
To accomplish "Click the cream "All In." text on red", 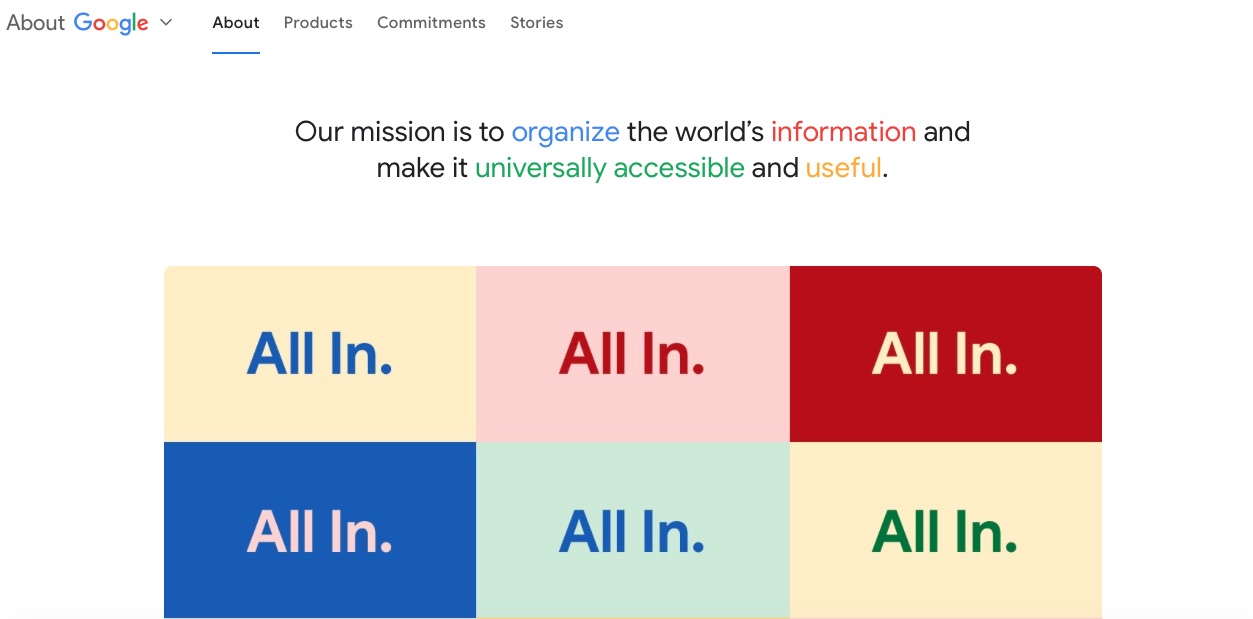I will [x=945, y=353].
